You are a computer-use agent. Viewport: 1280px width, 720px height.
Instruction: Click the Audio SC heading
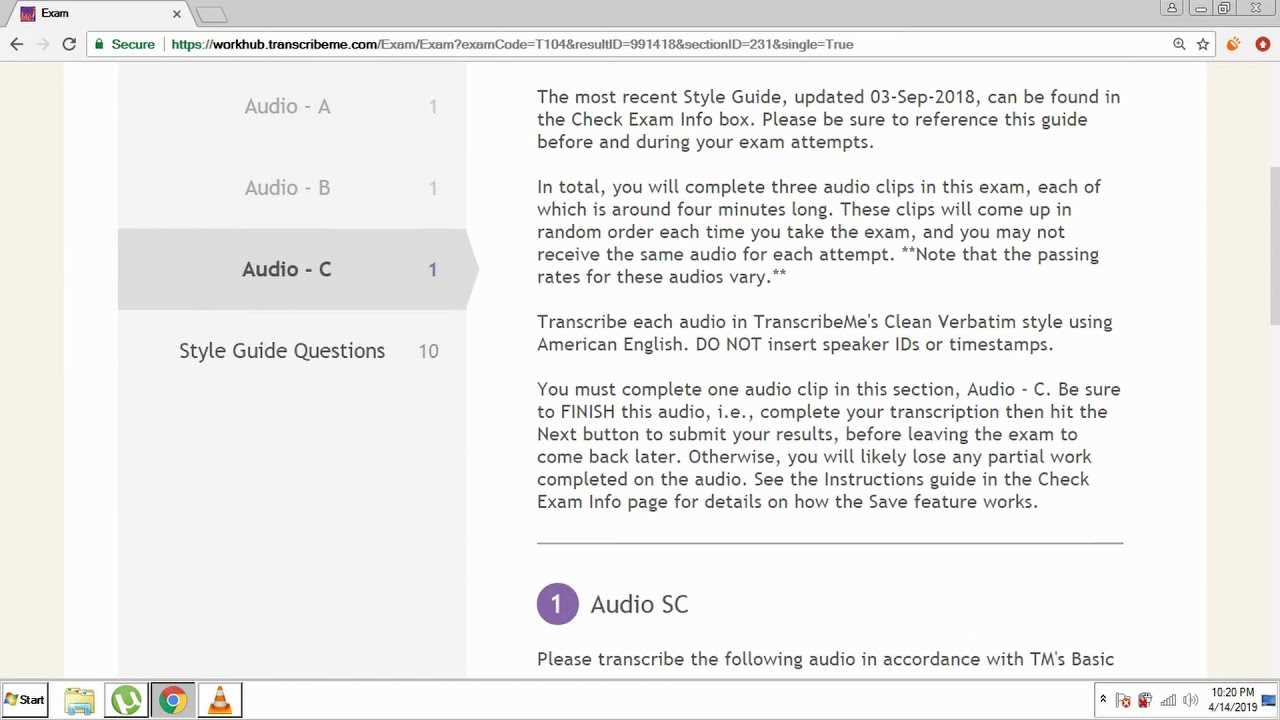(639, 604)
